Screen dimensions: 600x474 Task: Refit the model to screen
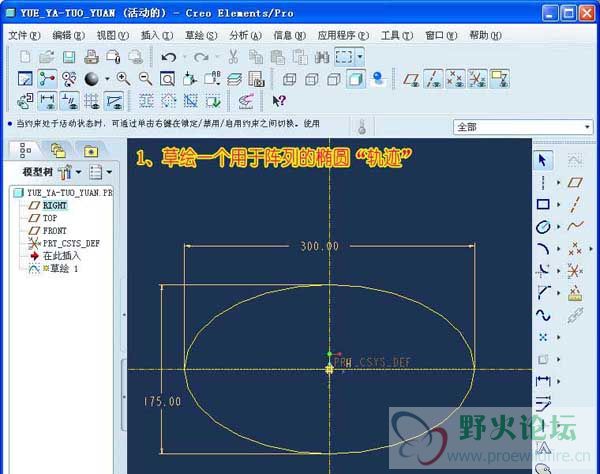click(167, 79)
